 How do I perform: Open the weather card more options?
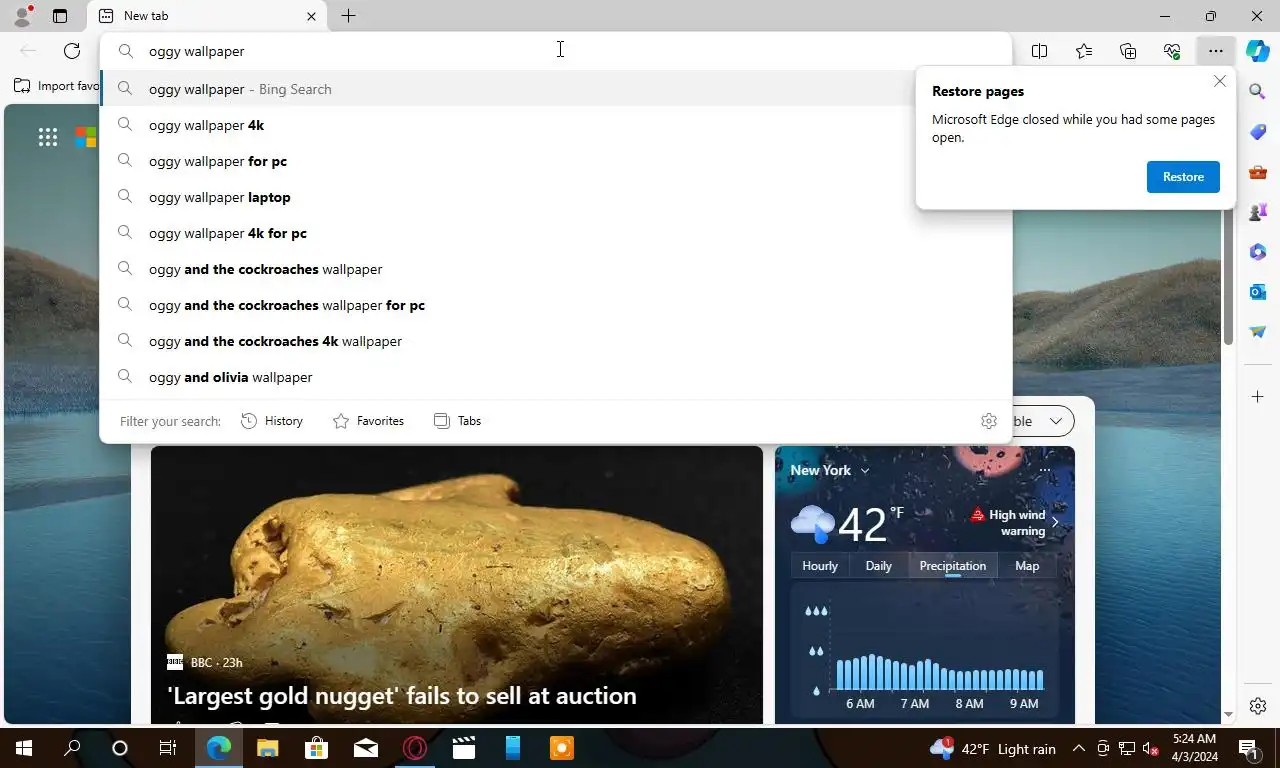1045,470
